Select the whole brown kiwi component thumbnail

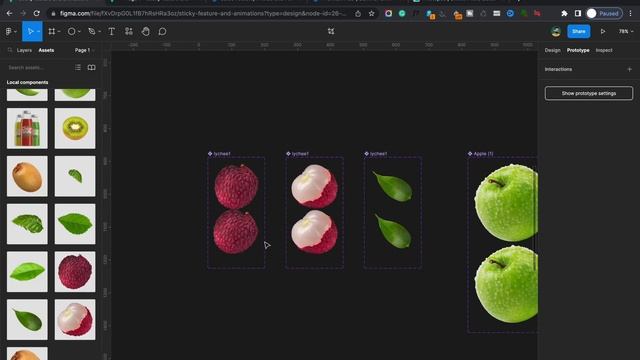click(x=27, y=176)
